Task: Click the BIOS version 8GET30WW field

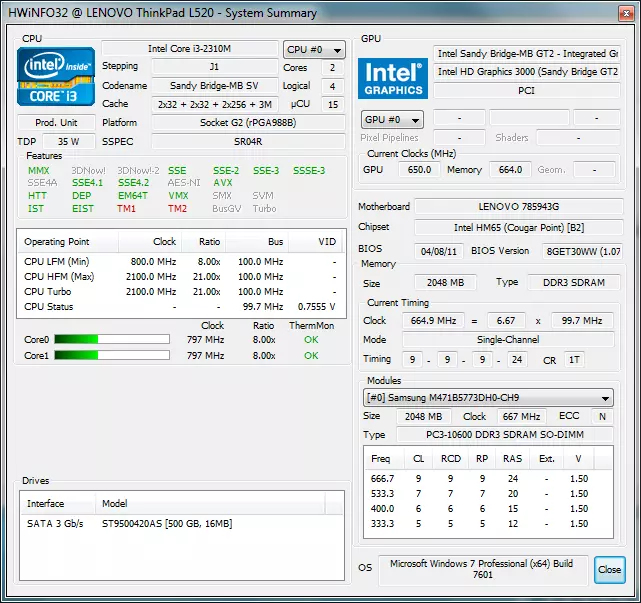Action: (x=583, y=251)
